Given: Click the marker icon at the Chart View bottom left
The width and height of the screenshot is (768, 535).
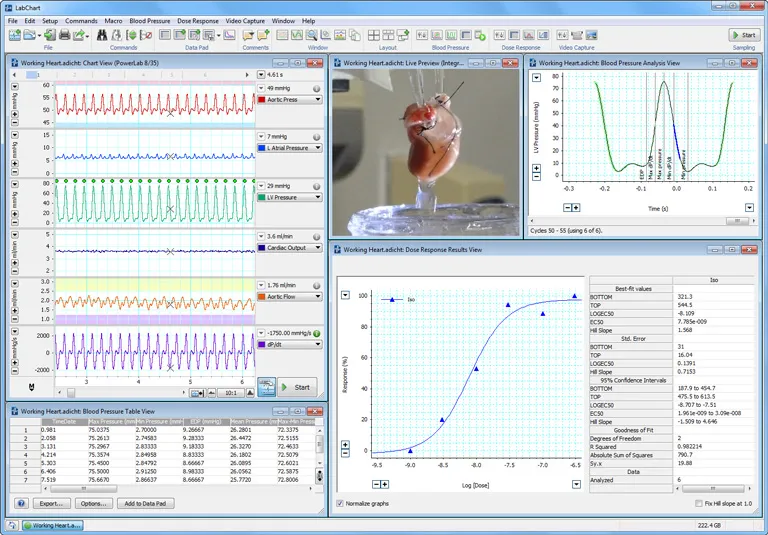Looking at the screenshot, I should click(x=31, y=386).
